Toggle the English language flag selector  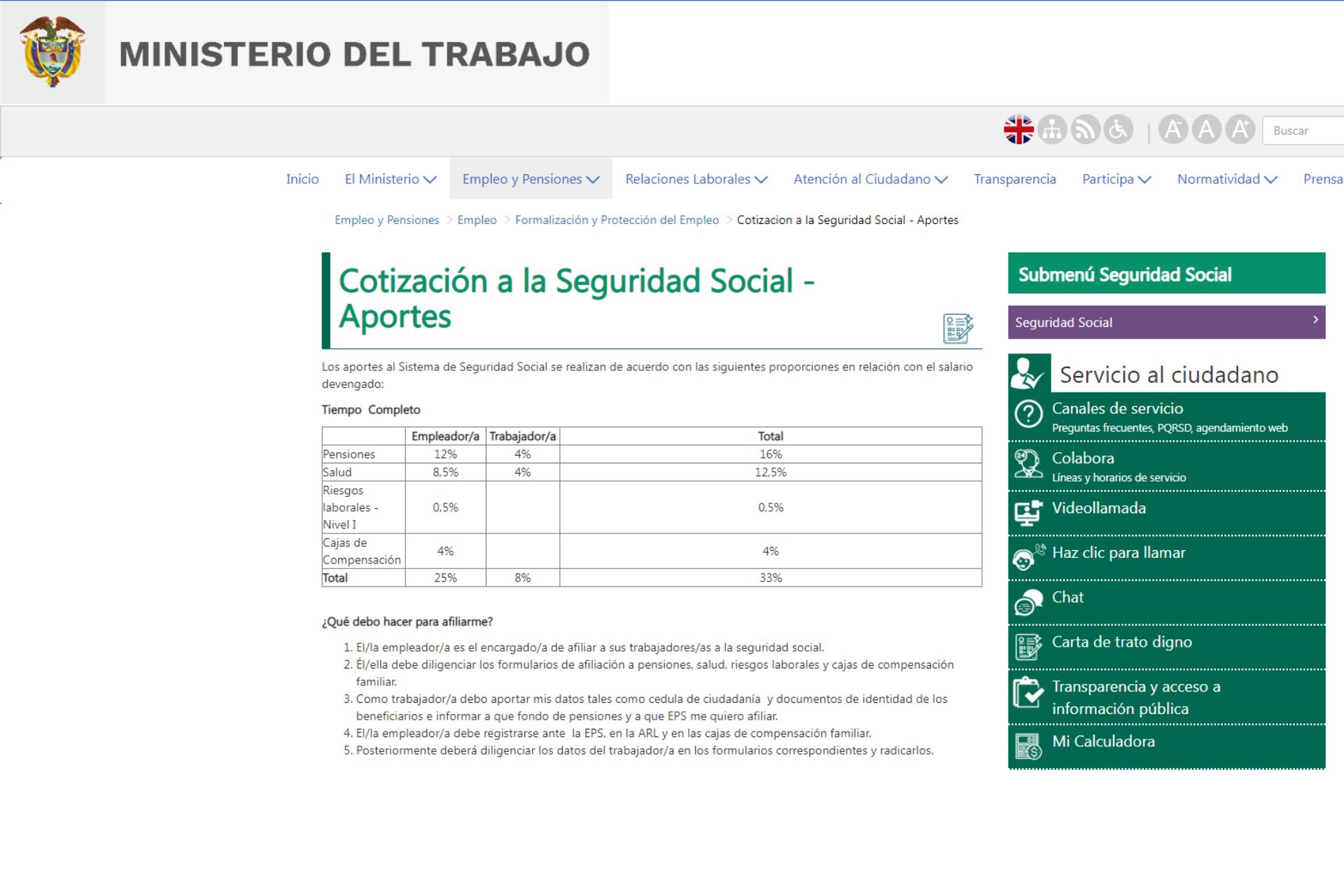(x=1019, y=131)
